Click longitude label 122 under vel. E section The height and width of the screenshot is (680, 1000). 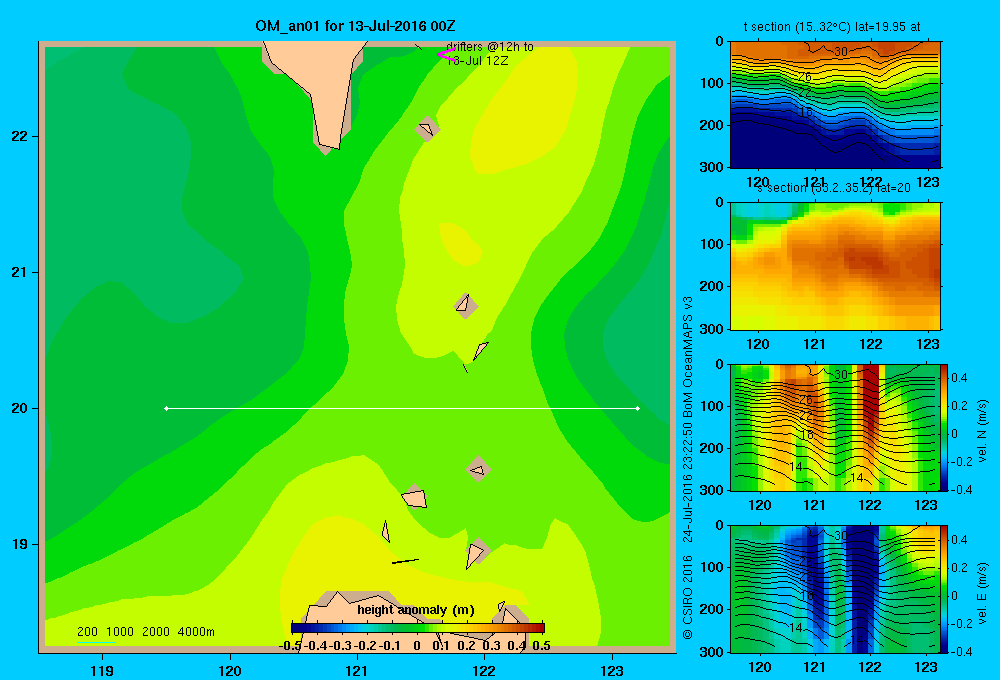coord(869,667)
